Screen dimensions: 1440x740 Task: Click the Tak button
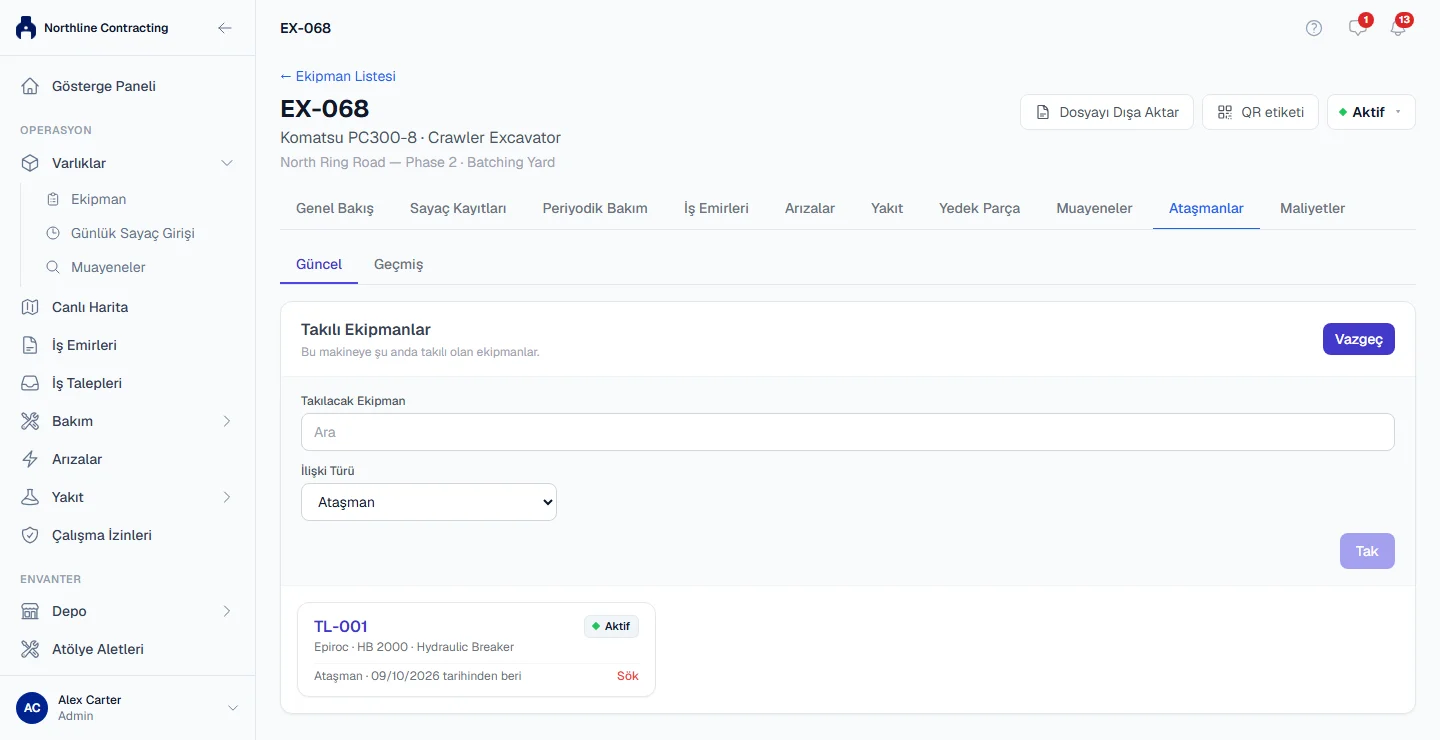point(1367,551)
